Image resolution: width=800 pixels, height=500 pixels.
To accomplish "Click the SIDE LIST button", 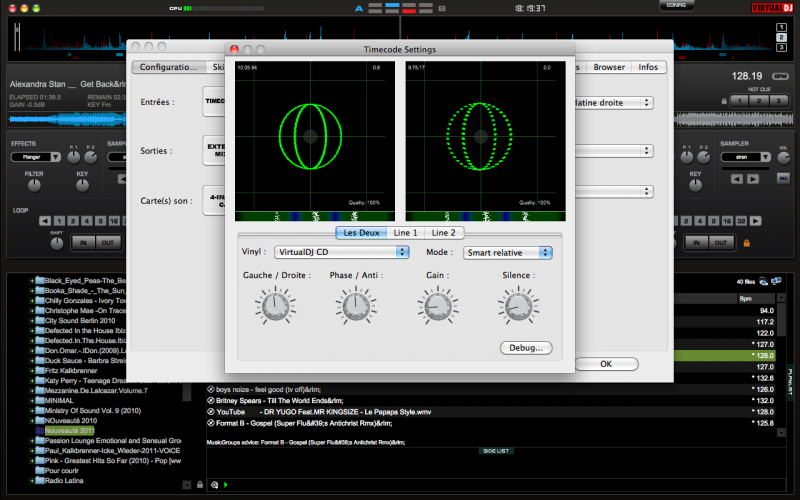I will tap(496, 451).
